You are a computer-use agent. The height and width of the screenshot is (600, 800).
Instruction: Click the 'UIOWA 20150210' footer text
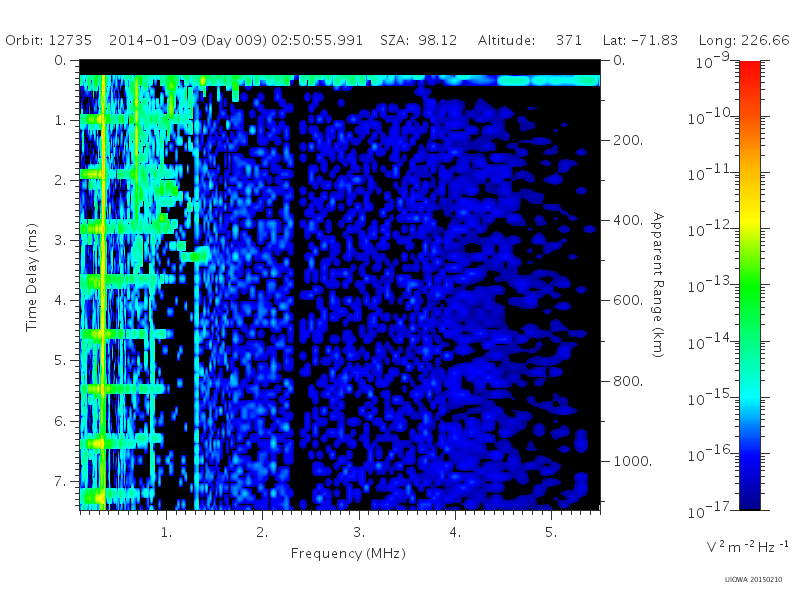753,580
